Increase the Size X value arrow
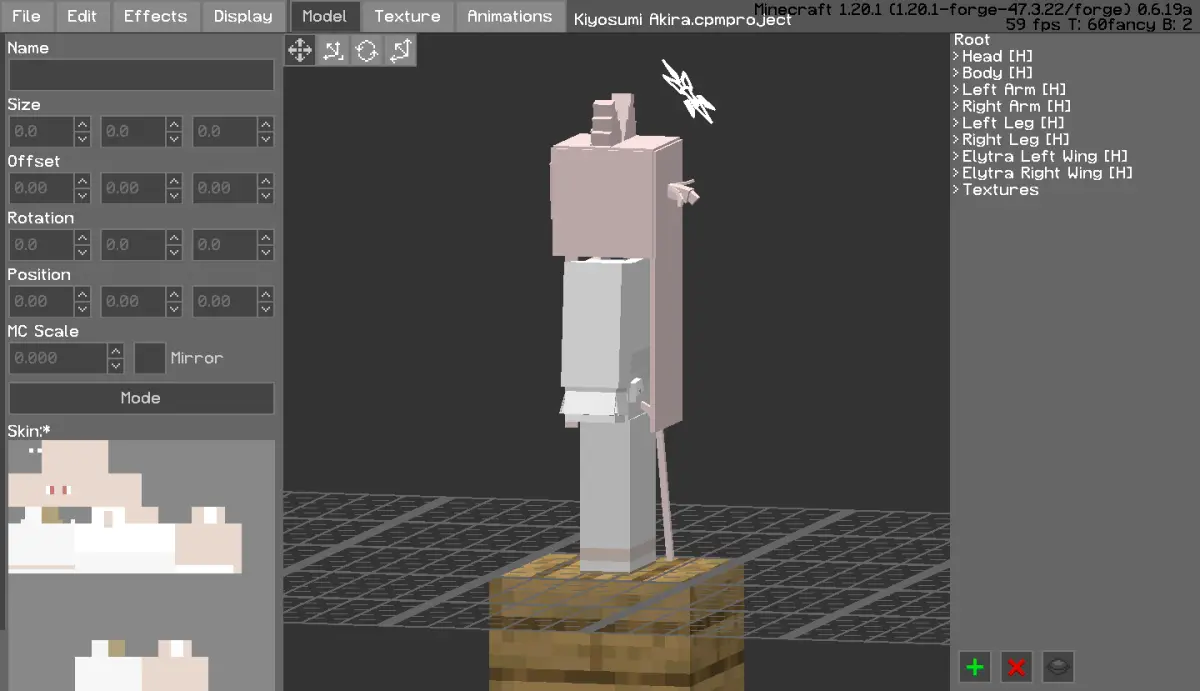Screen dimensions: 1200x691 tap(82, 124)
